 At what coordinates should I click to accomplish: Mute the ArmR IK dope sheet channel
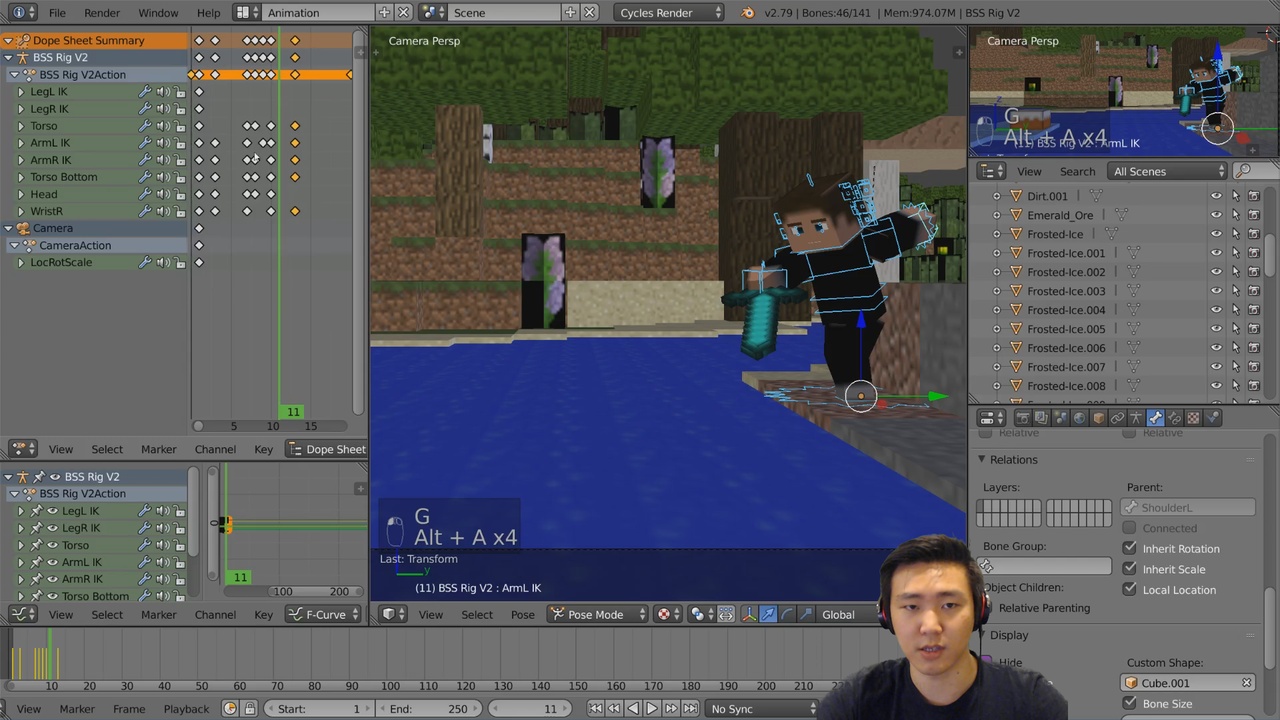click(x=162, y=160)
